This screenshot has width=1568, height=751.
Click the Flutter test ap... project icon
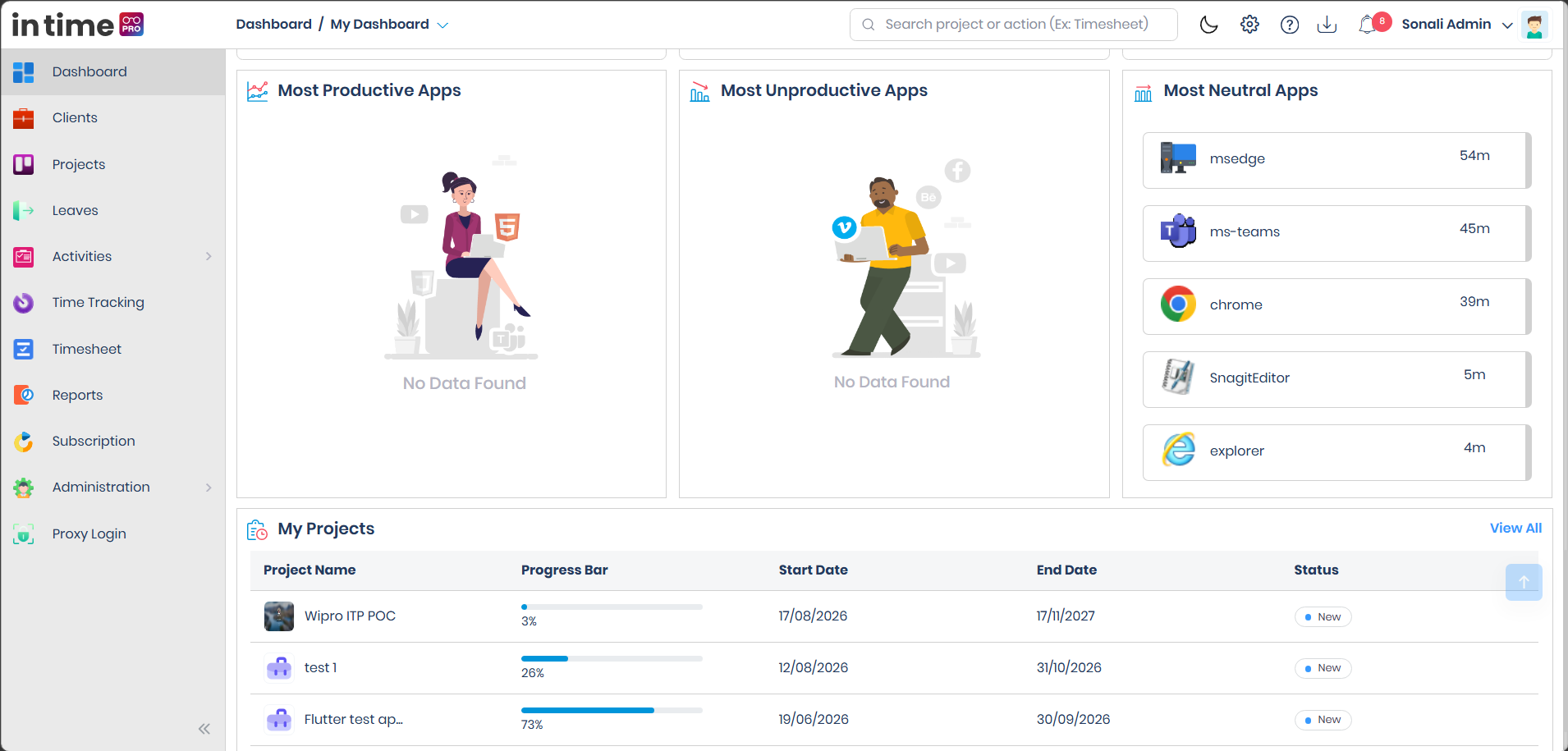click(279, 720)
